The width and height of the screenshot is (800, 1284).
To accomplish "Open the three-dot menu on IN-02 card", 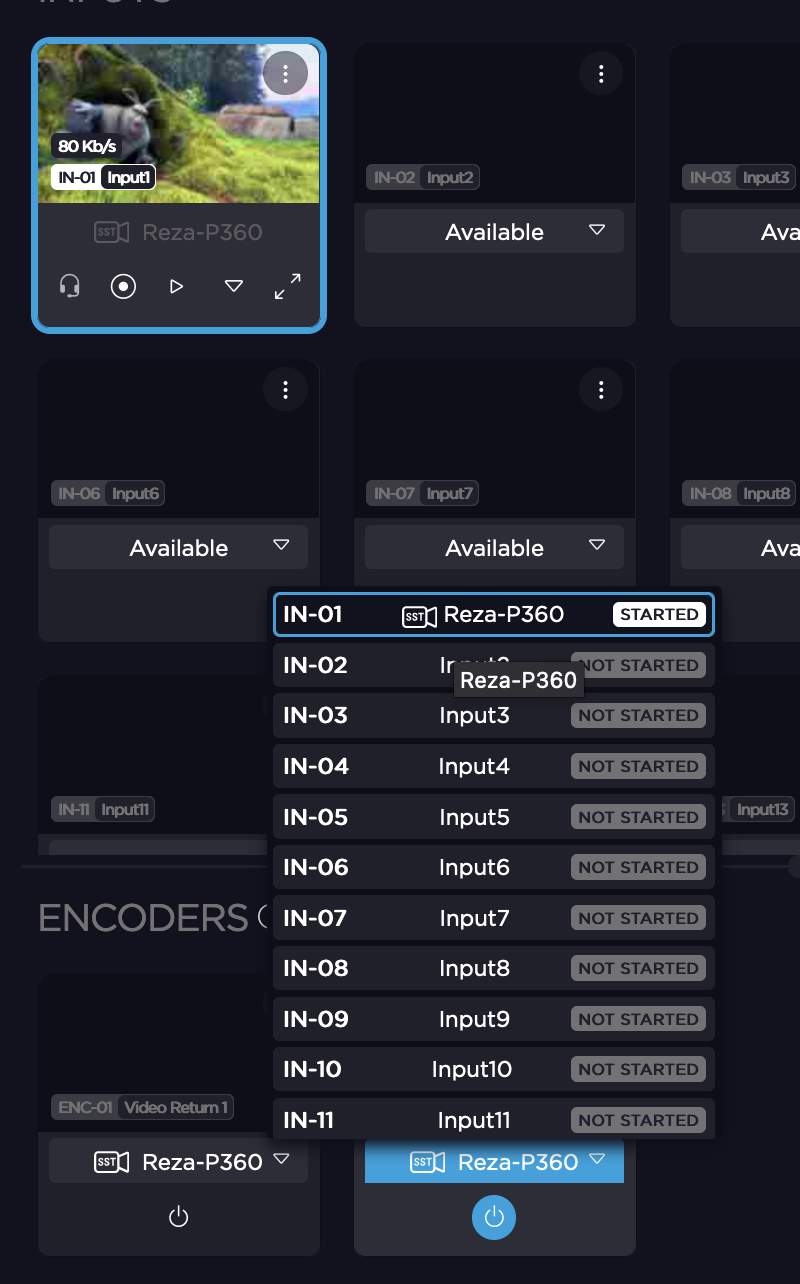I will 601,73.
